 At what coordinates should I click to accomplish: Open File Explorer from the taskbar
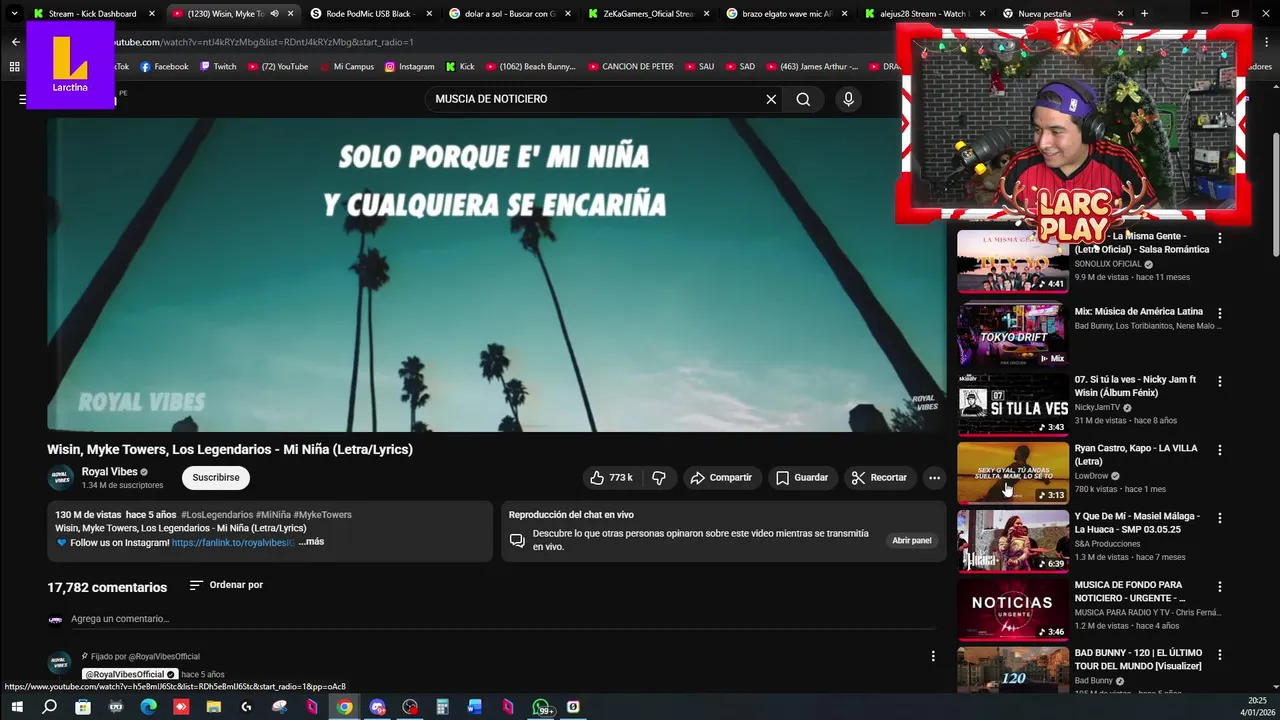click(214, 707)
